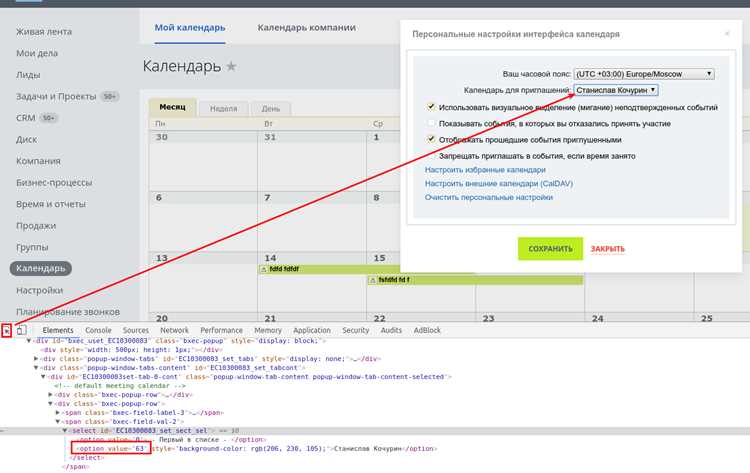Open Лиды in sidebar
This screenshot has height=473, width=750.
[28, 75]
